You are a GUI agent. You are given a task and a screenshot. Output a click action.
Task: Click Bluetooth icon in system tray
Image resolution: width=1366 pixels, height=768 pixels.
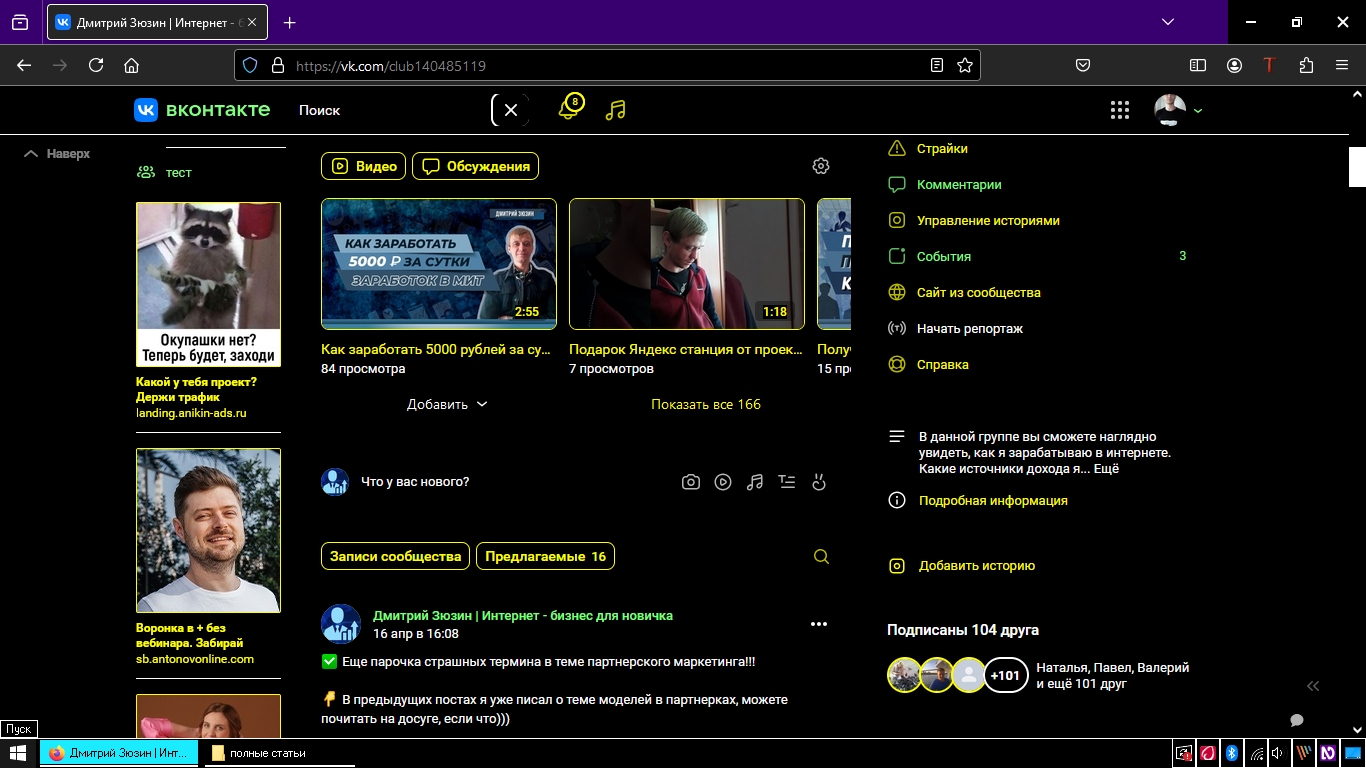(1233, 753)
